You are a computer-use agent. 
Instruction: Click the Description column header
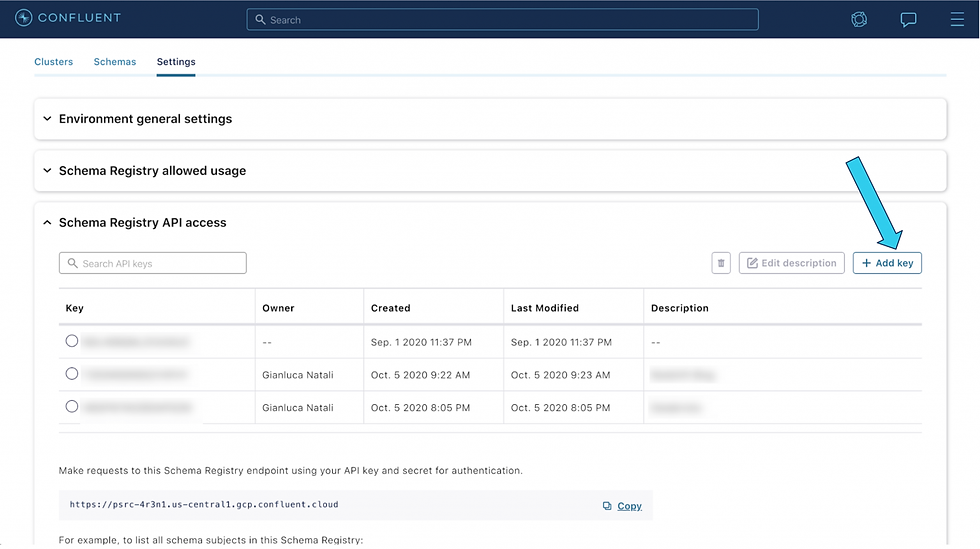coord(680,308)
